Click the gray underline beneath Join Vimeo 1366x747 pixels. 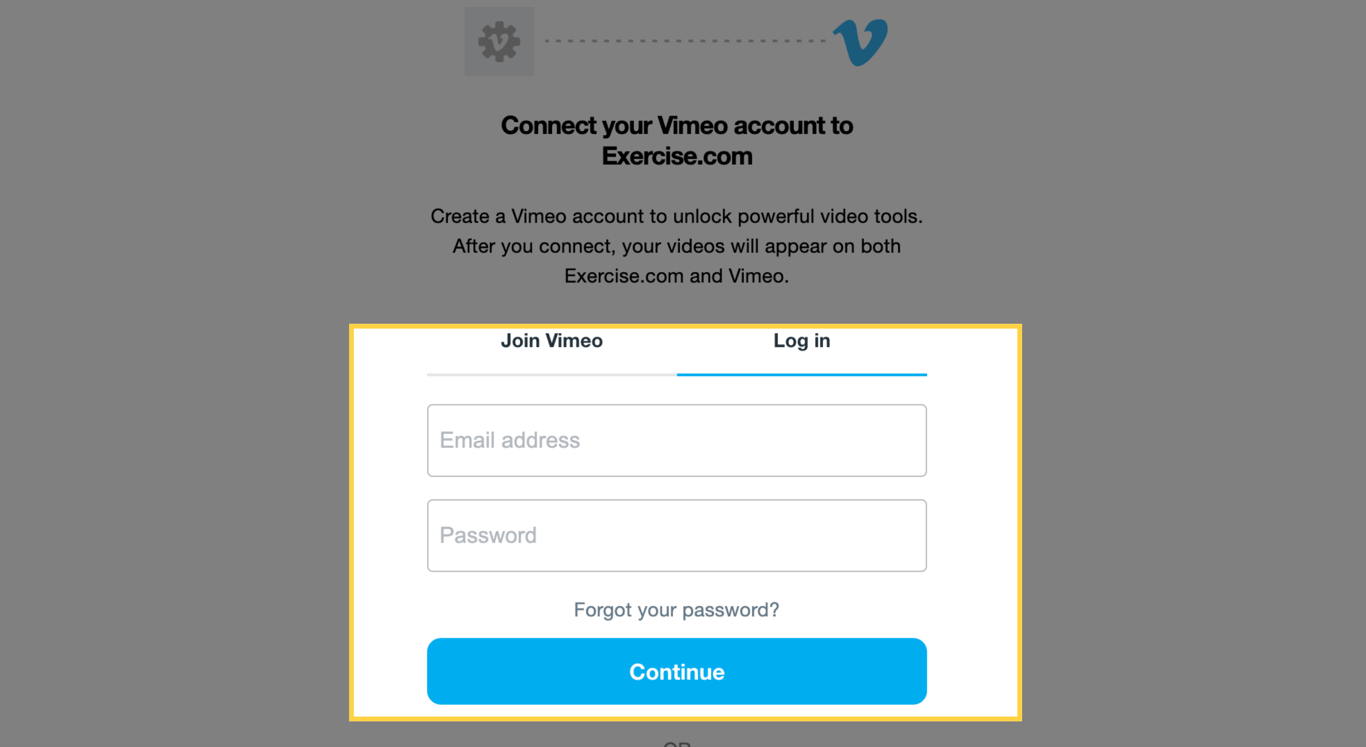[552, 374]
